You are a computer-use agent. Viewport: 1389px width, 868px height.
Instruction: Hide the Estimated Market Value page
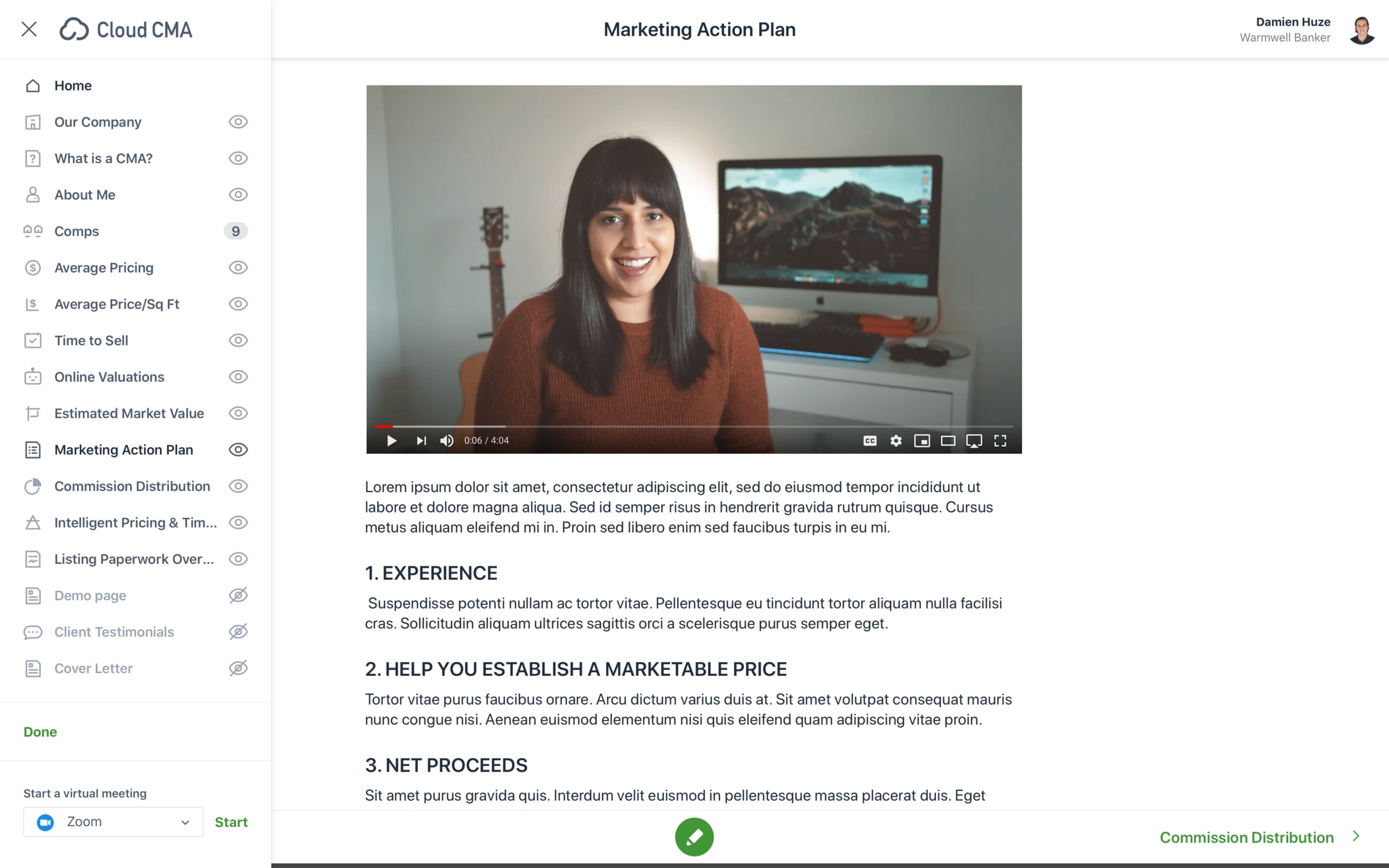point(237,412)
